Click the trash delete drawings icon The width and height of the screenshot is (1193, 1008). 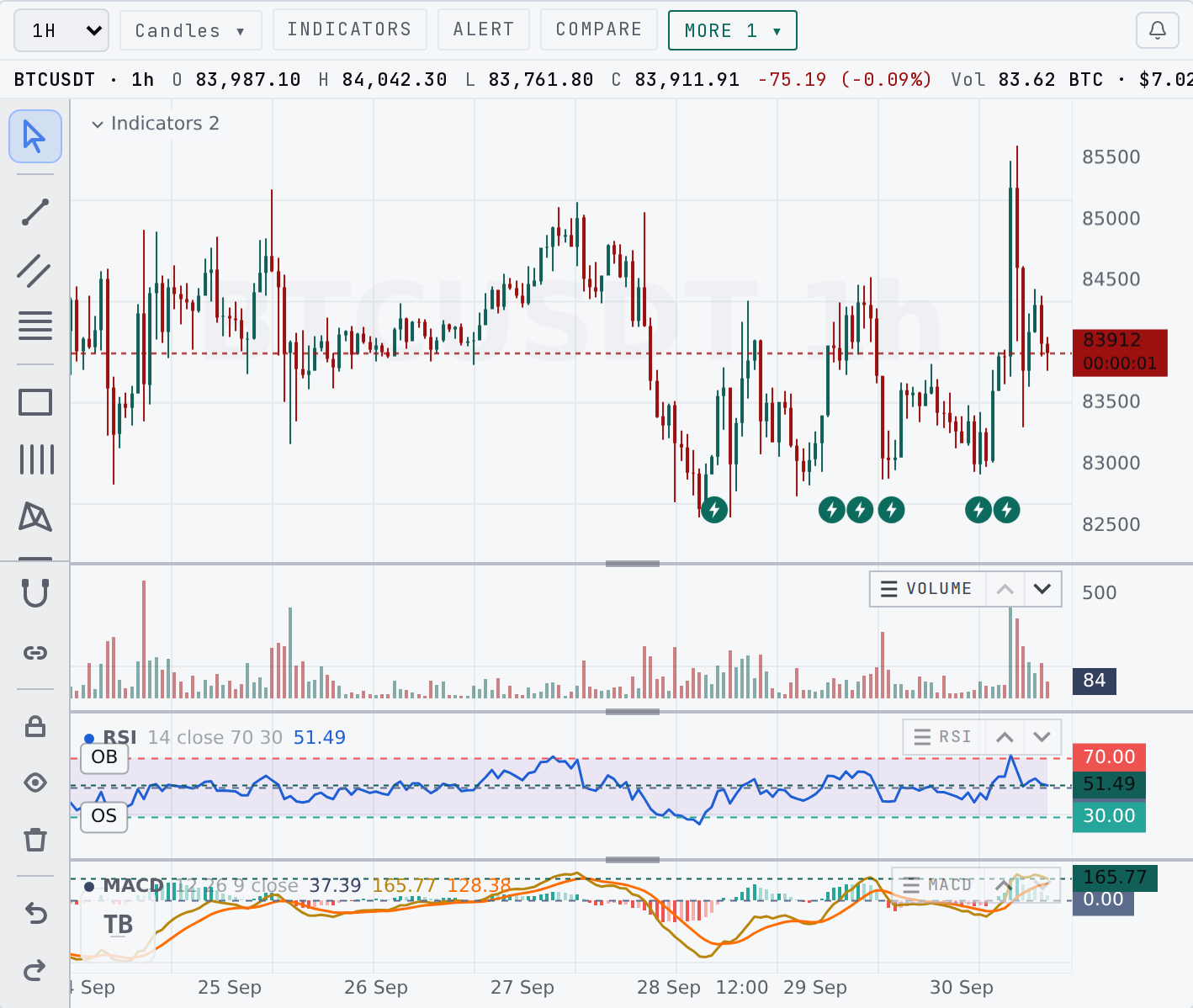pos(35,839)
